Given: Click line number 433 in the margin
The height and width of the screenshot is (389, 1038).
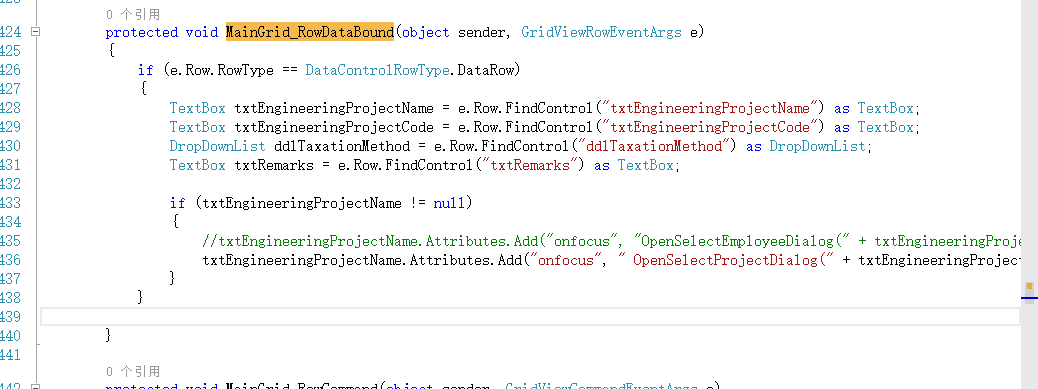Looking at the screenshot, I should (11, 202).
